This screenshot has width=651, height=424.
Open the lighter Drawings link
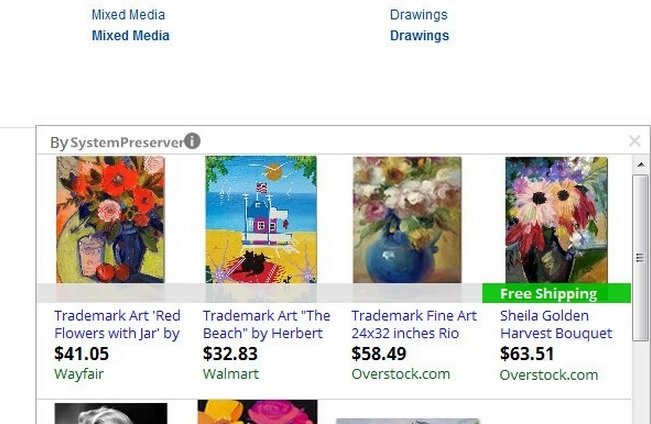click(x=418, y=15)
